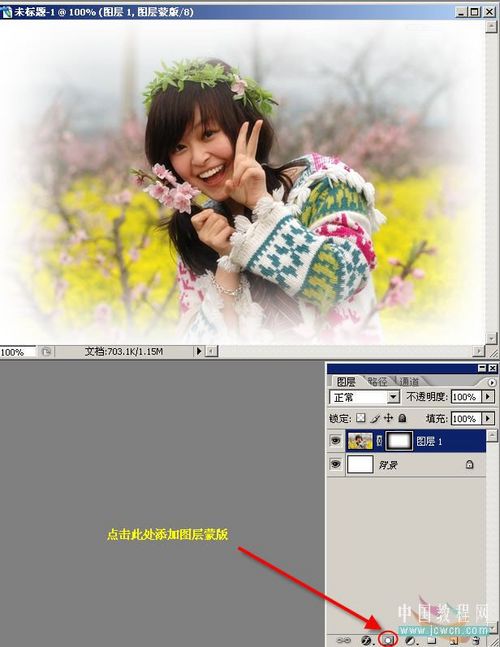
Task: Lock image pixels with brush icon
Action: (x=375, y=418)
